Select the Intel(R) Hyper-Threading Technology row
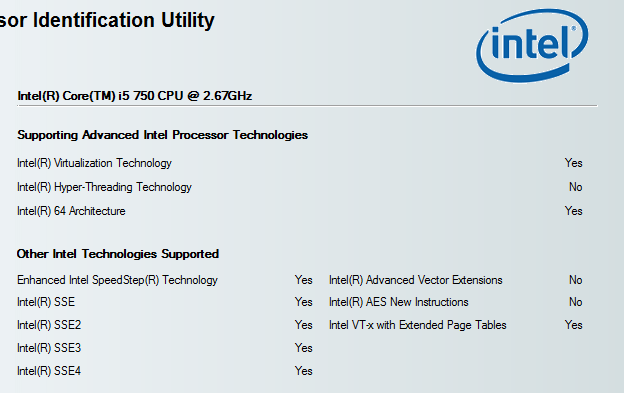The height and width of the screenshot is (393, 624). coord(300,187)
